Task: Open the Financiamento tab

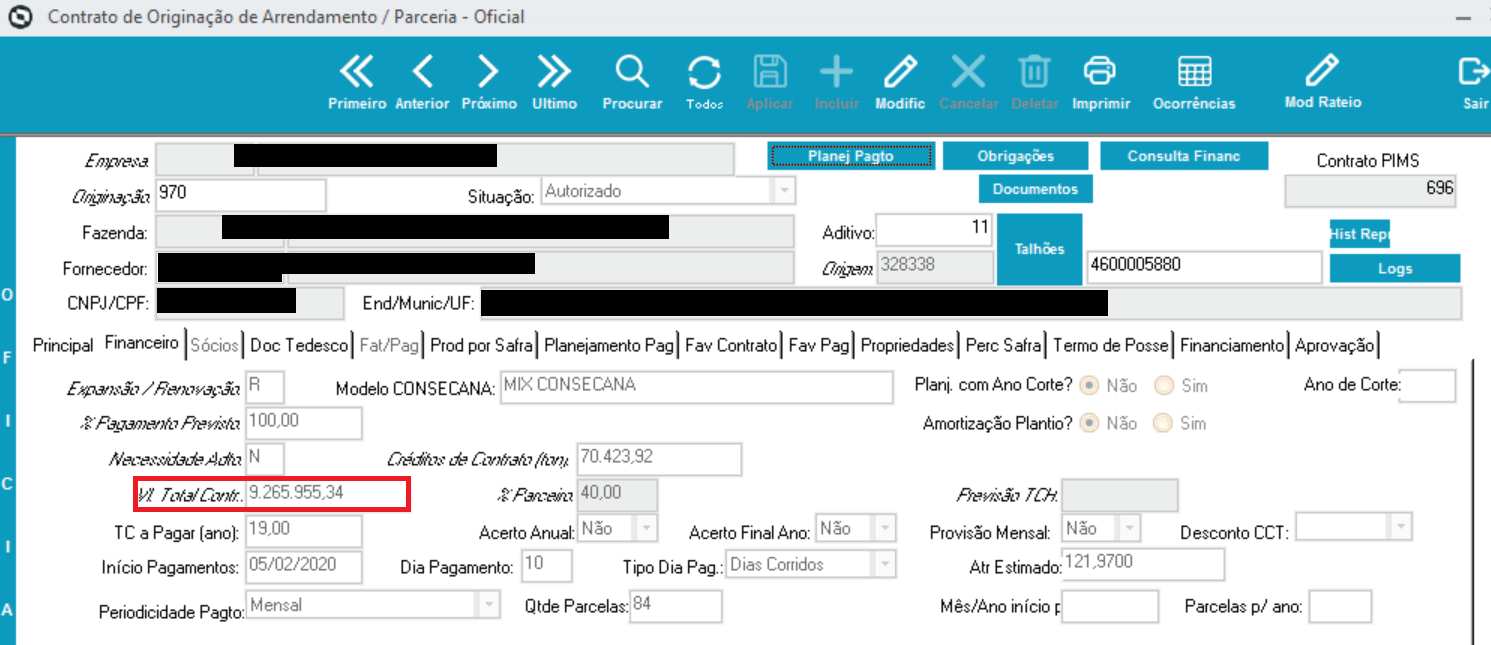Action: pos(1231,345)
